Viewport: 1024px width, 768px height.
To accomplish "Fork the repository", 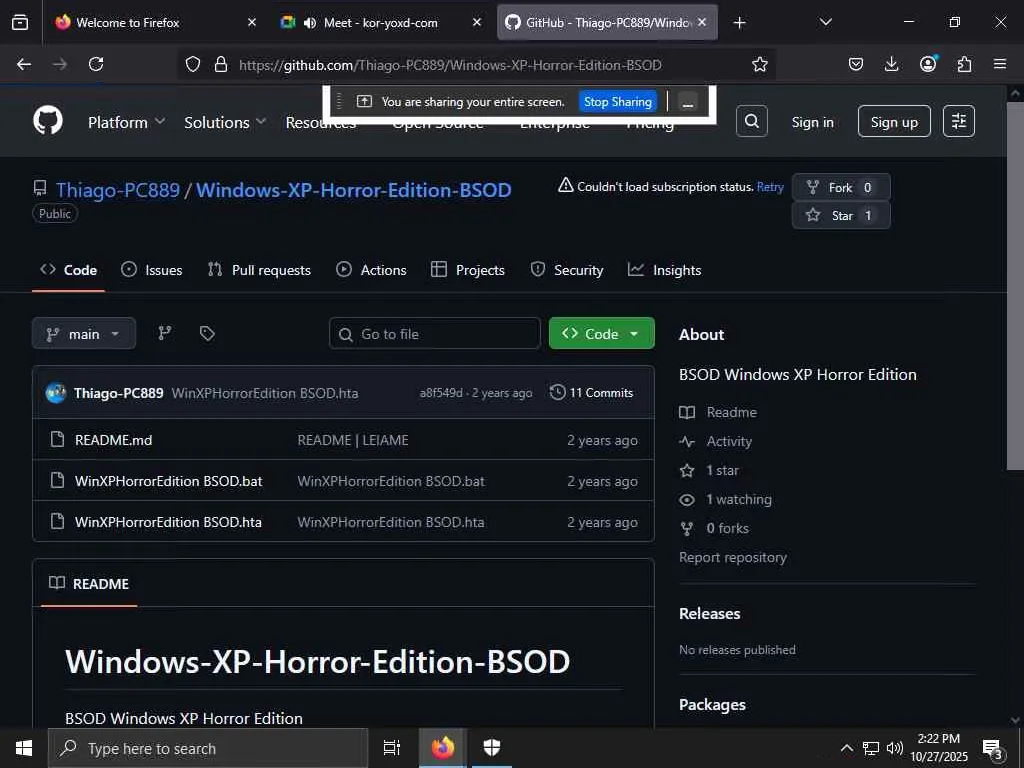I will [x=841, y=187].
